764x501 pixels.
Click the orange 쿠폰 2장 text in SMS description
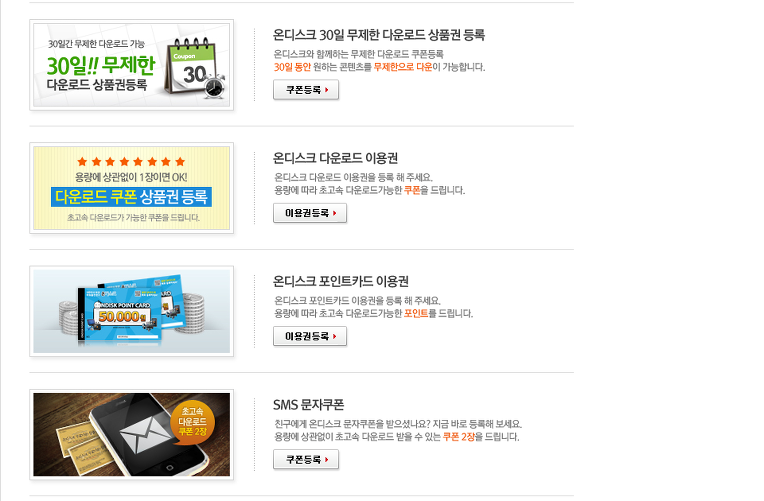458,437
